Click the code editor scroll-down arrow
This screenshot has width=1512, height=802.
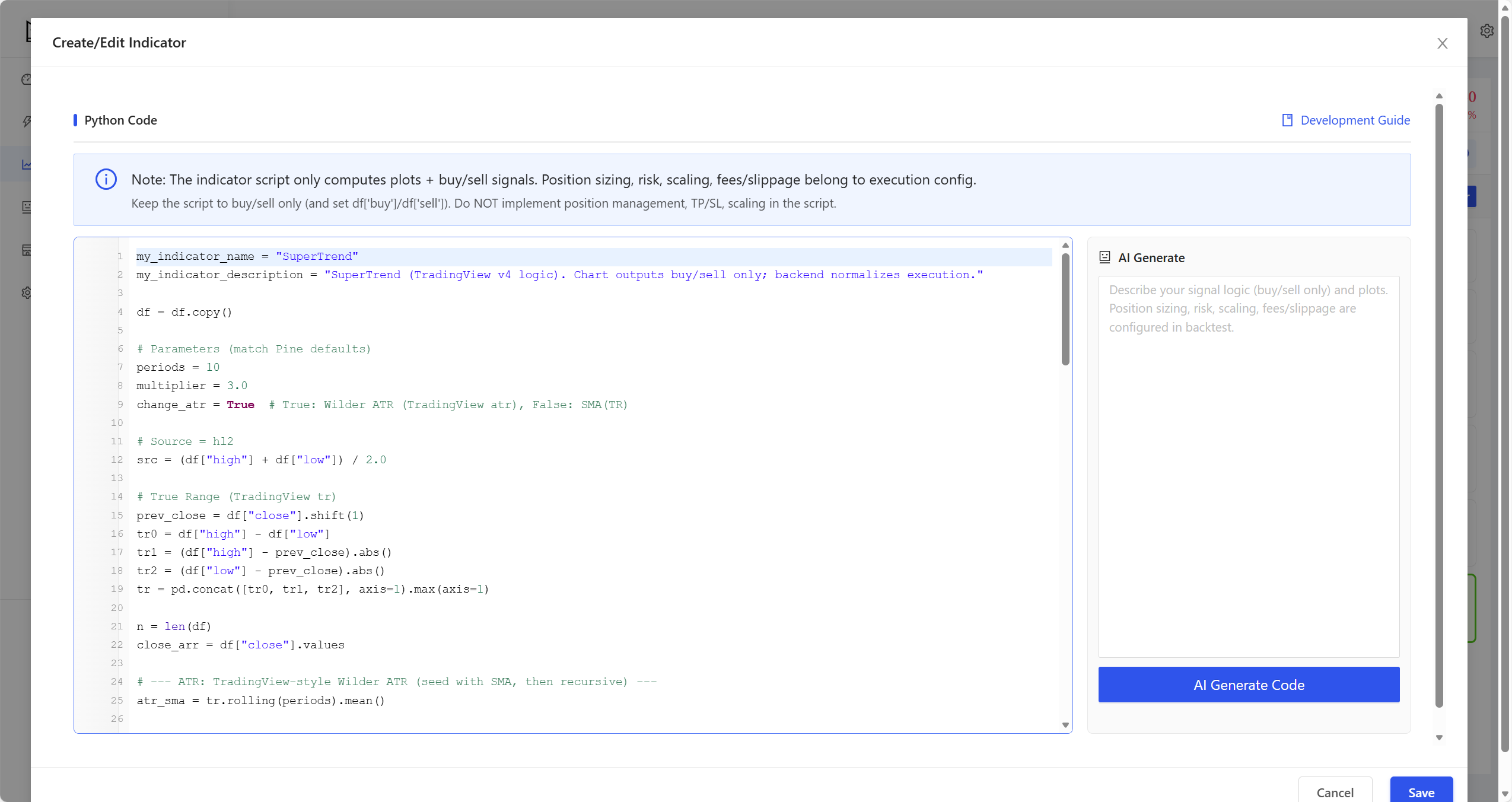pyautogui.click(x=1065, y=725)
